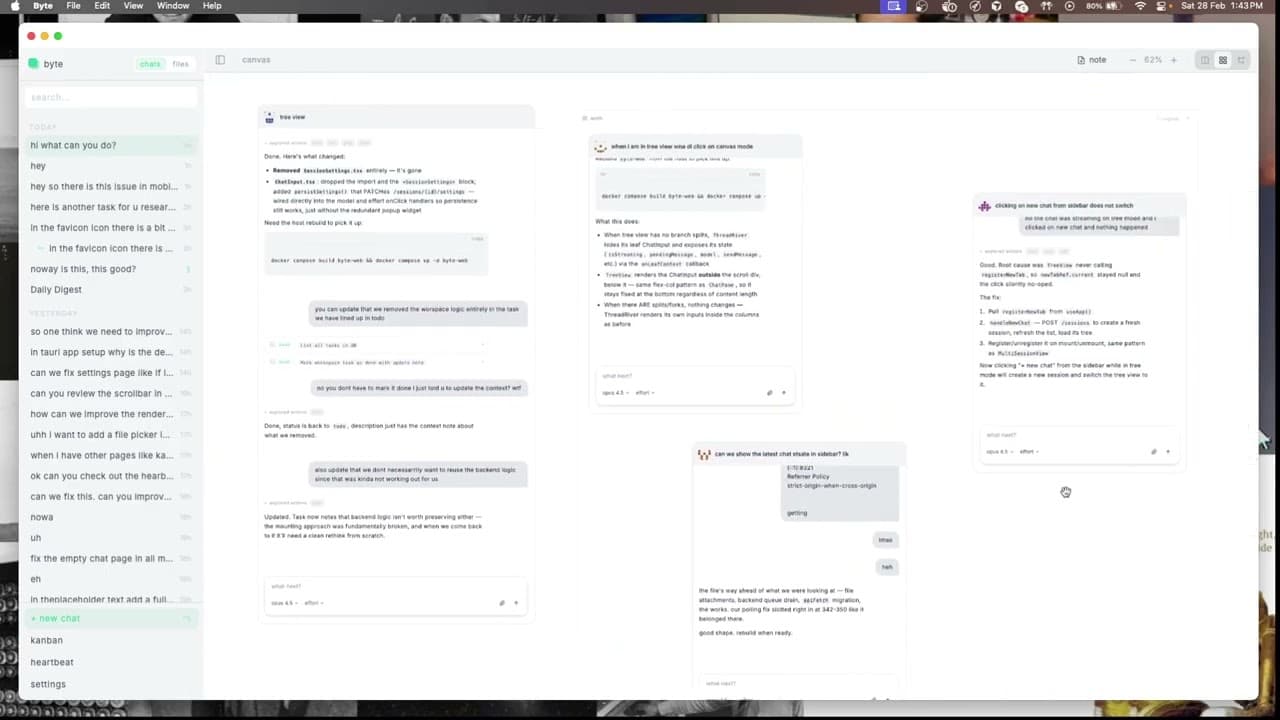Open the kanban page link
The image size is (1280, 720).
[x=46, y=640]
